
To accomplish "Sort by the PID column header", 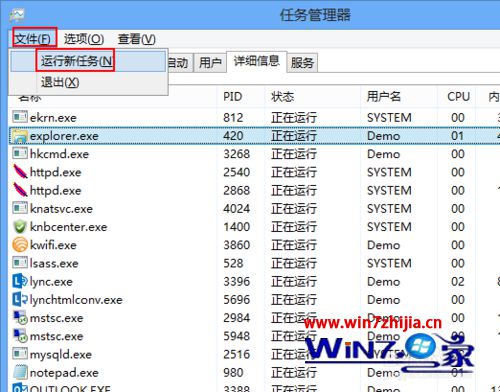I will point(233,97).
